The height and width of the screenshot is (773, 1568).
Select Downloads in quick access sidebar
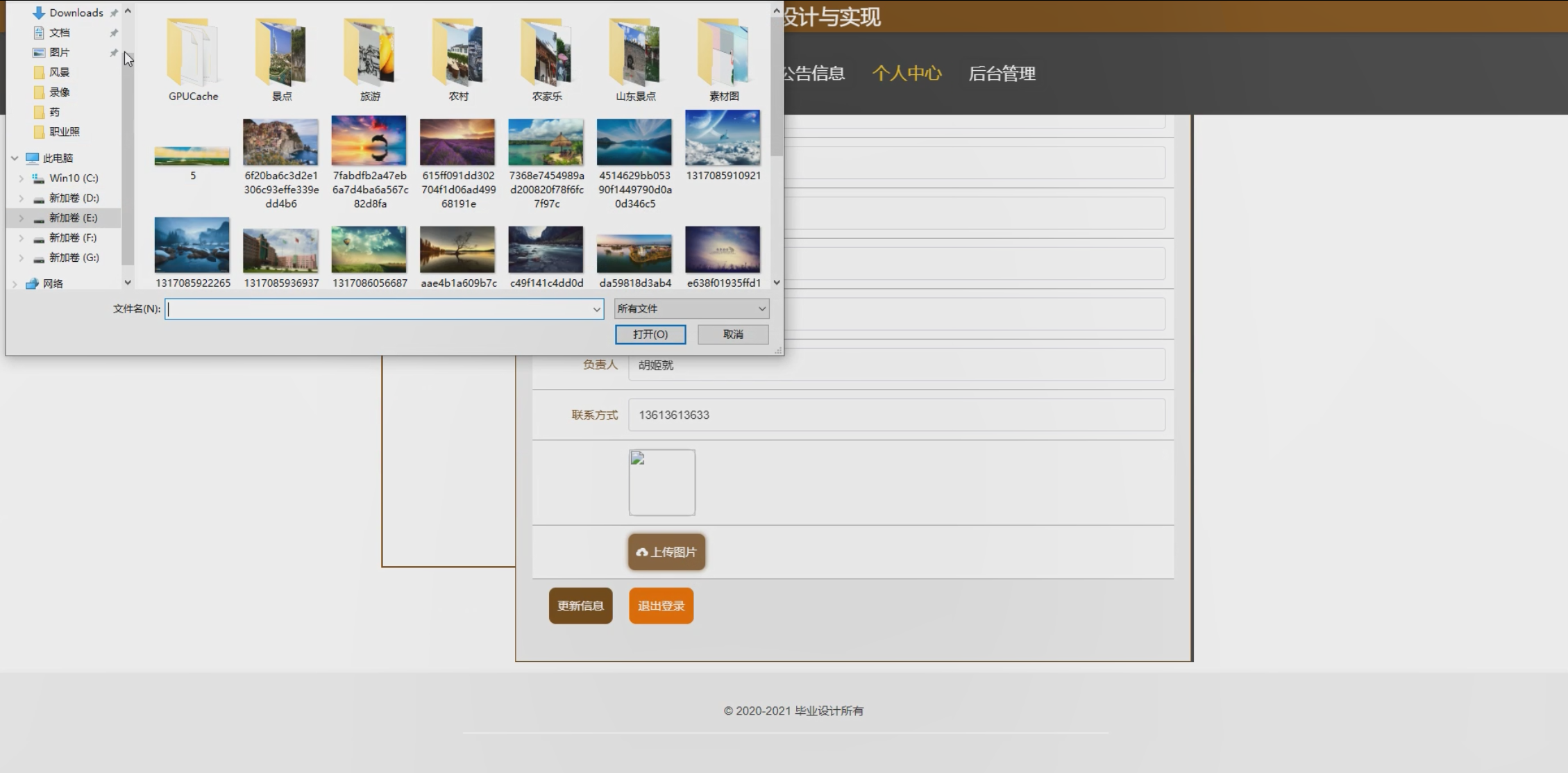pos(76,13)
